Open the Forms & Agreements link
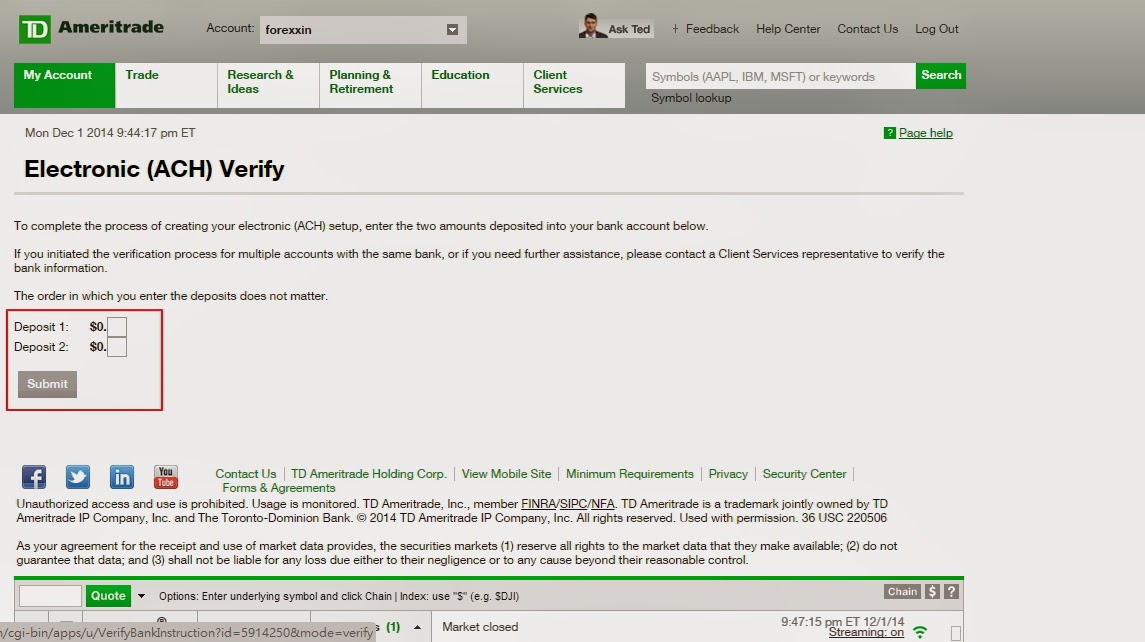 pos(279,488)
